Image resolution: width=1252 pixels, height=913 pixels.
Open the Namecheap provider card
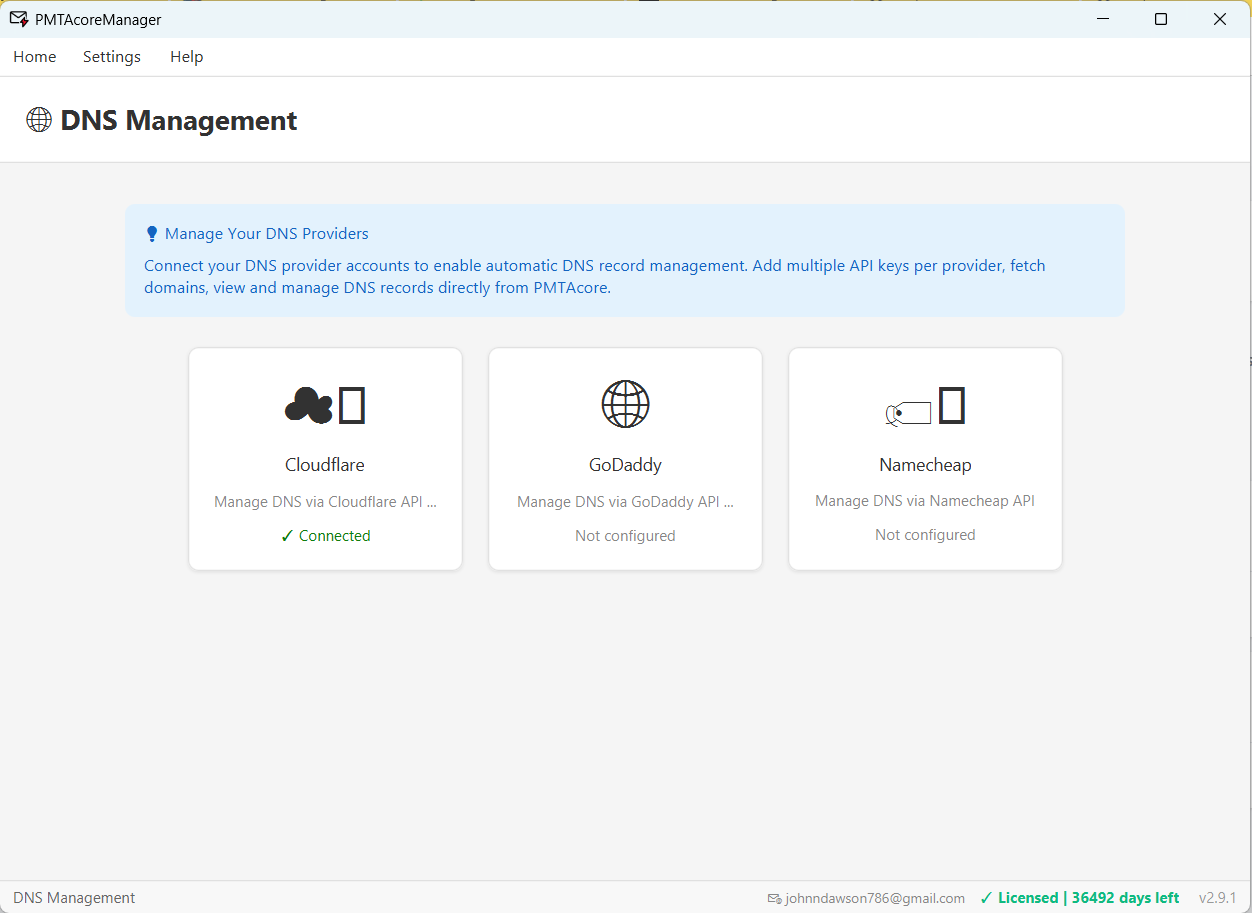(924, 458)
